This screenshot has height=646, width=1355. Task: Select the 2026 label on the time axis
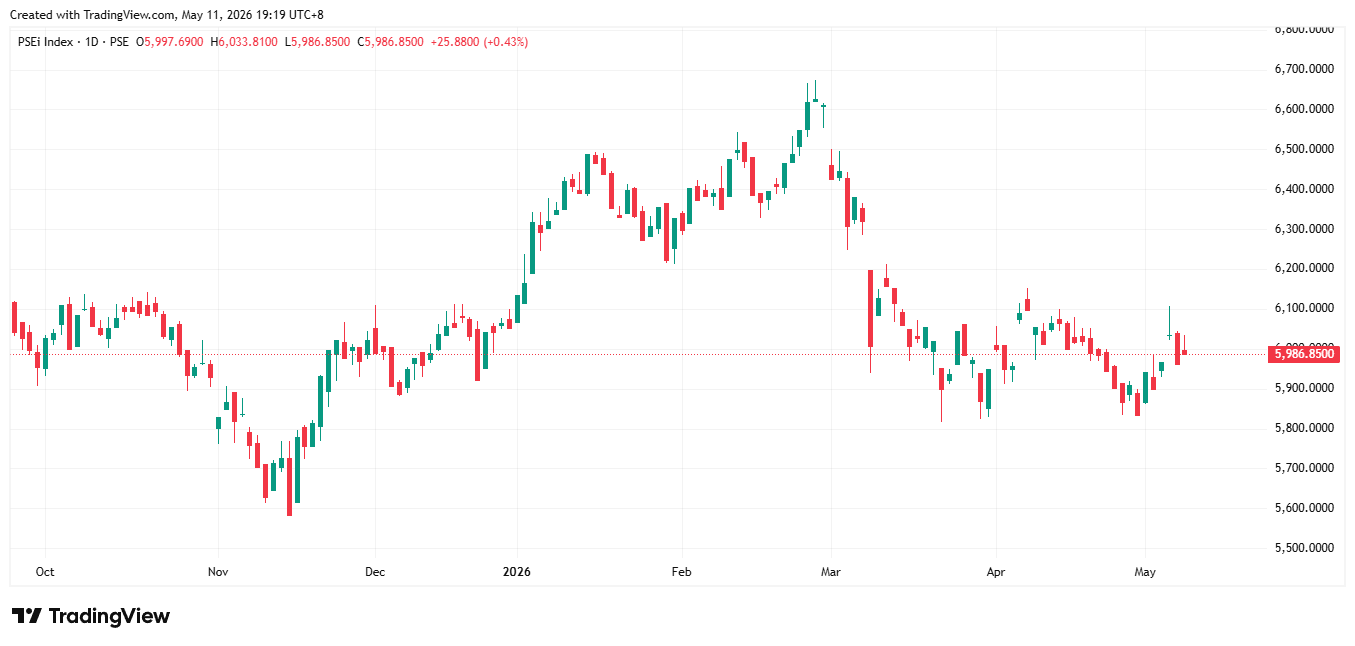coord(517,572)
